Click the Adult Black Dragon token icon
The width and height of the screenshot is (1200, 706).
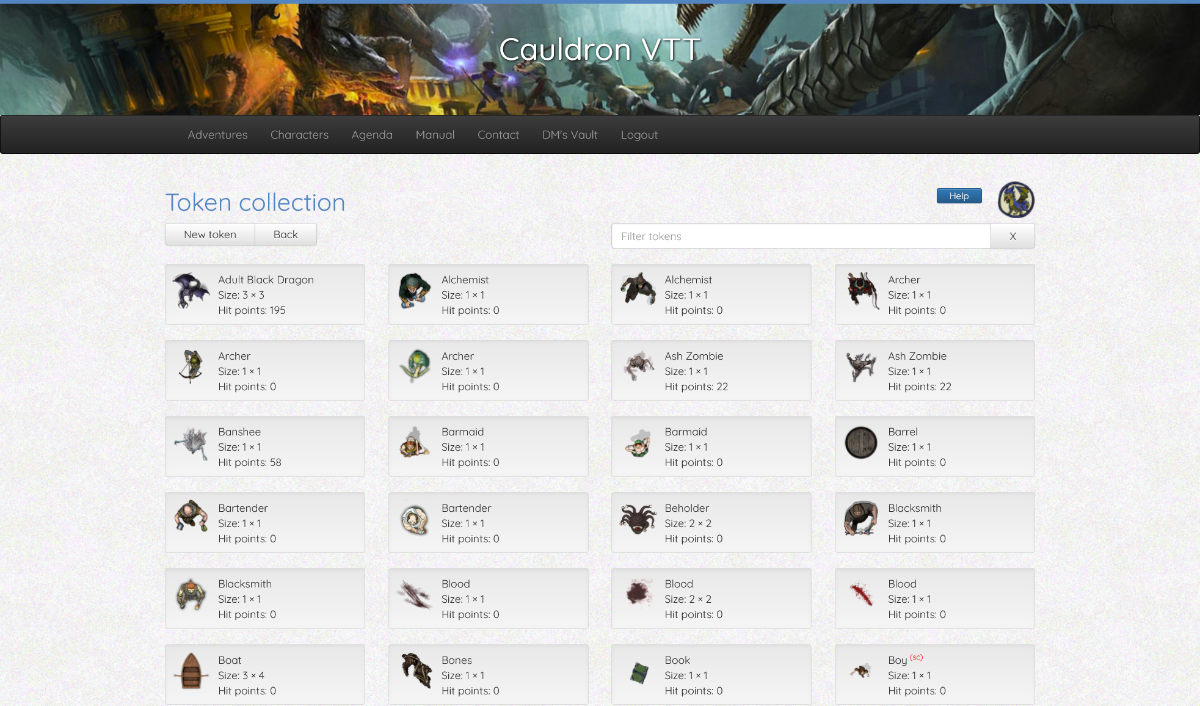click(x=190, y=292)
